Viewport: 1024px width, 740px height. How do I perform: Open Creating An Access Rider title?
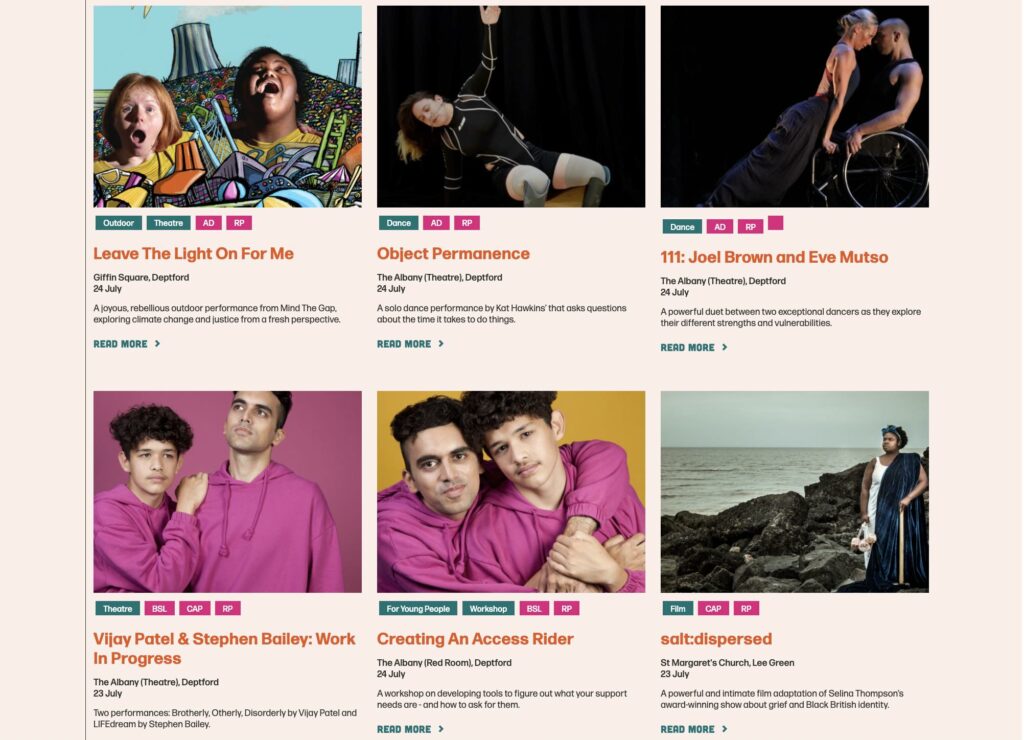coord(475,639)
